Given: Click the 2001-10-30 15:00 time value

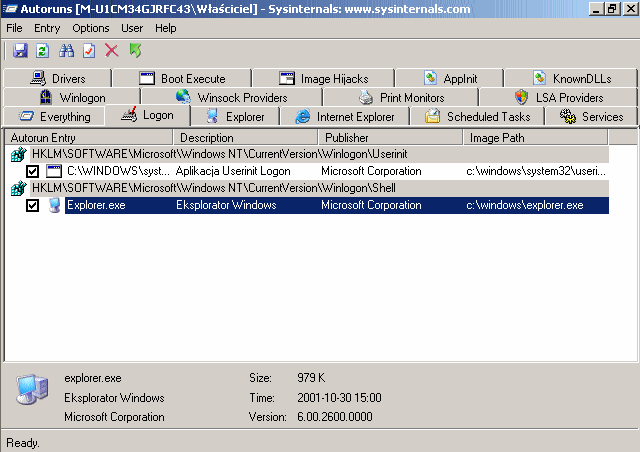Looking at the screenshot, I should point(339,398).
